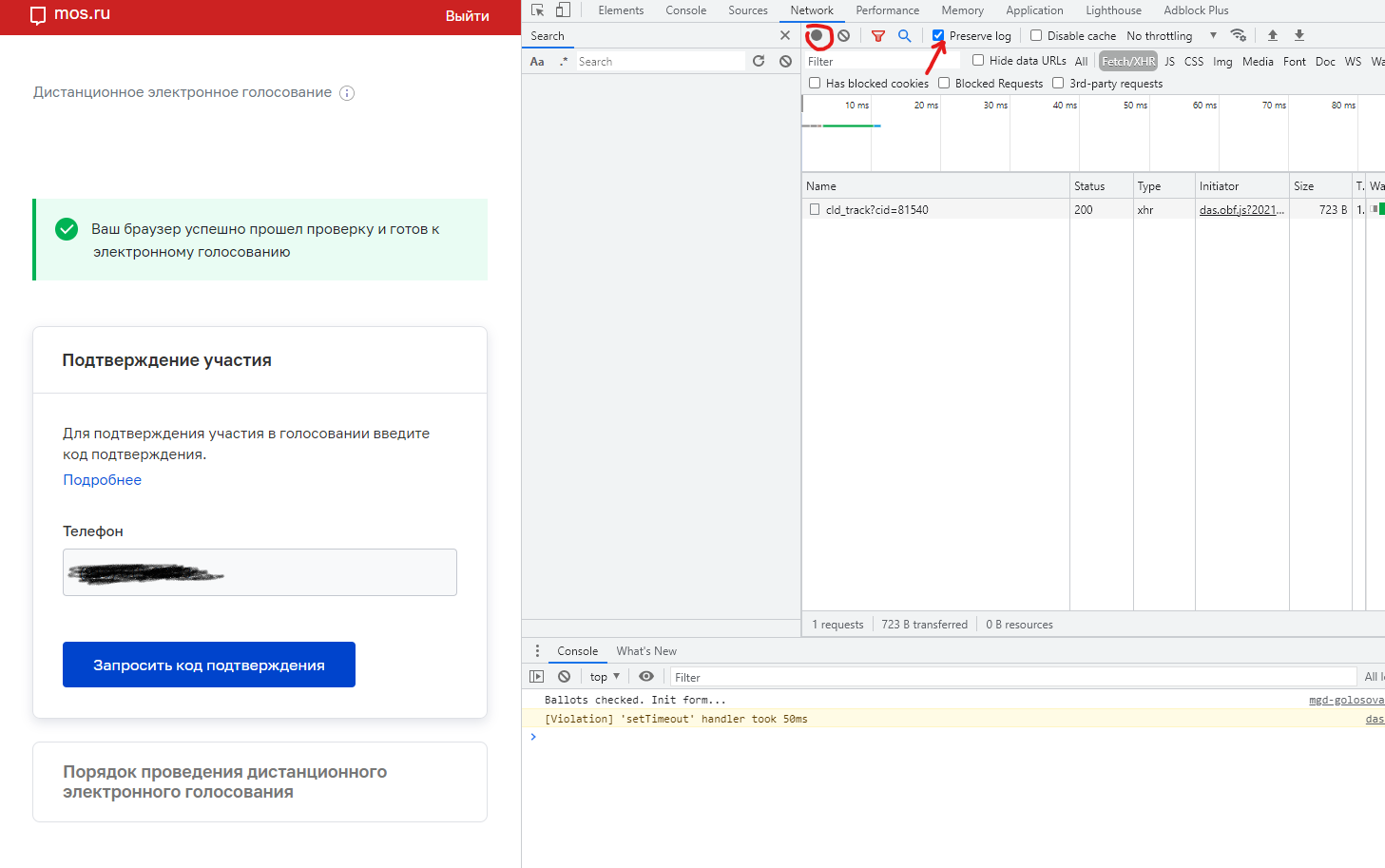Refresh the search results

(759, 61)
